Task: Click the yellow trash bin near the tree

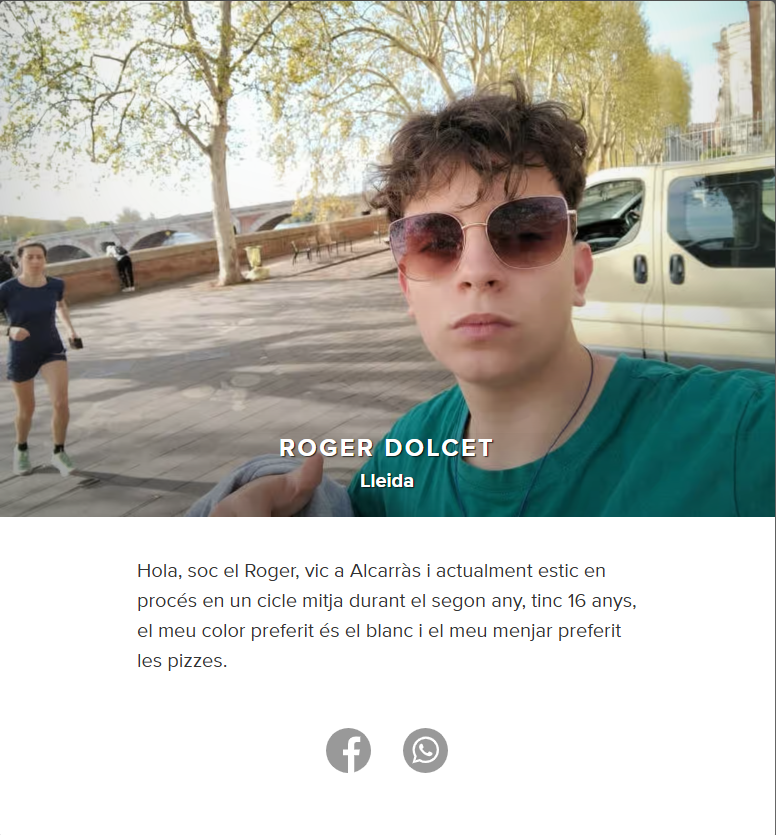Action: pos(255,262)
